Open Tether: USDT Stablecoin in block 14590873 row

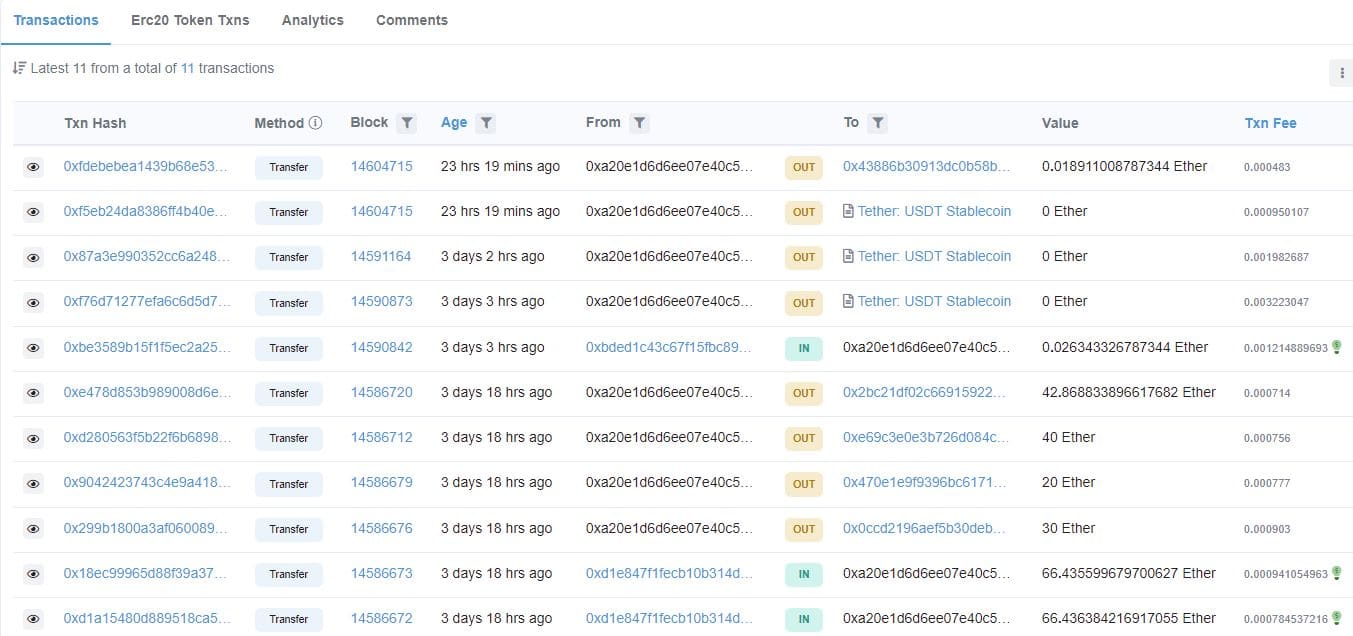point(934,301)
